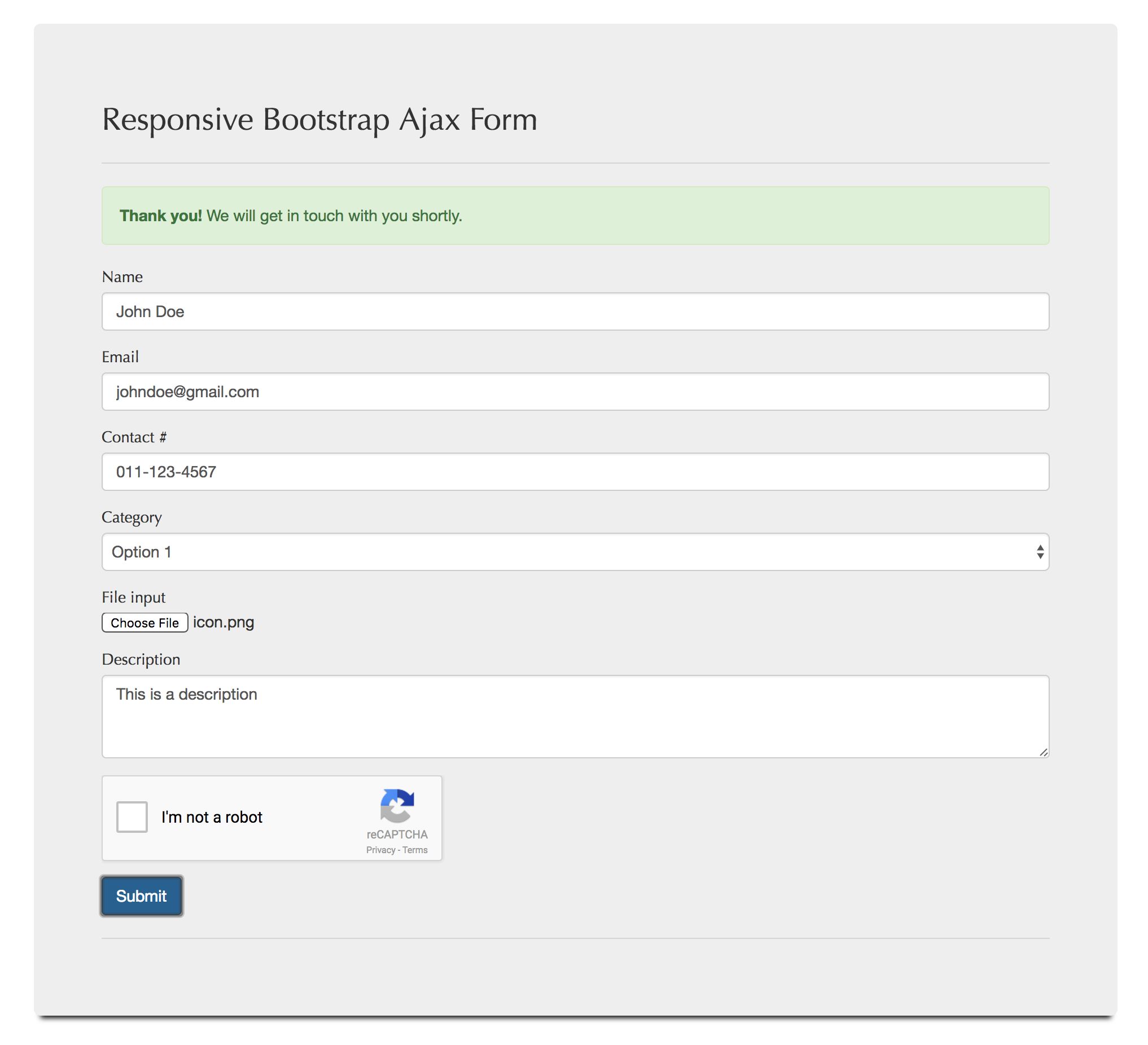Click the Responsive Bootstrap Ajax Form heading

coord(319,120)
